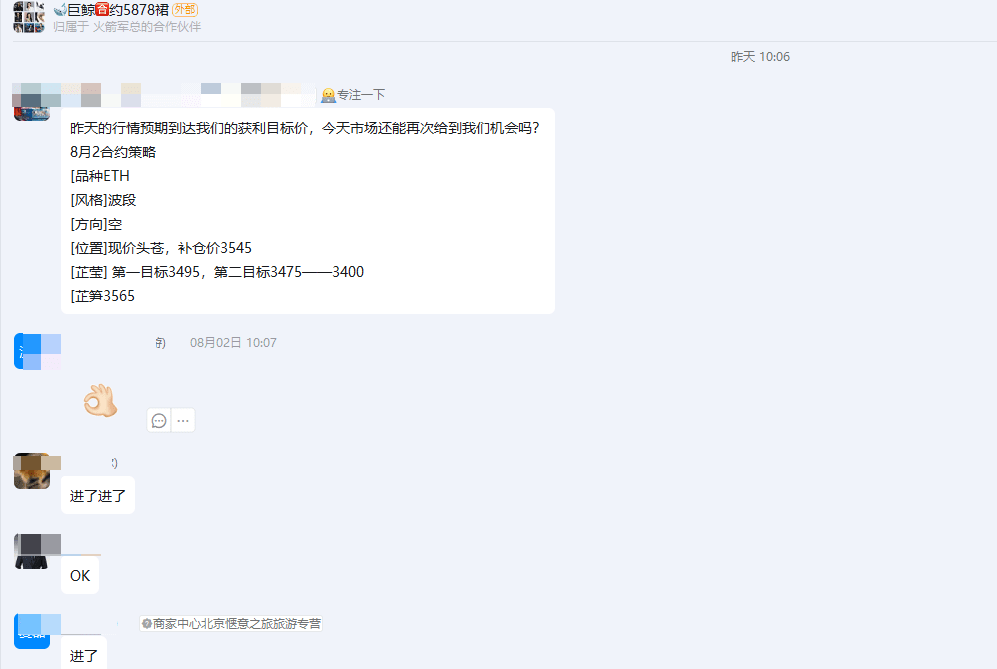Open the more options ellipsis under the OK emoji

click(183, 420)
